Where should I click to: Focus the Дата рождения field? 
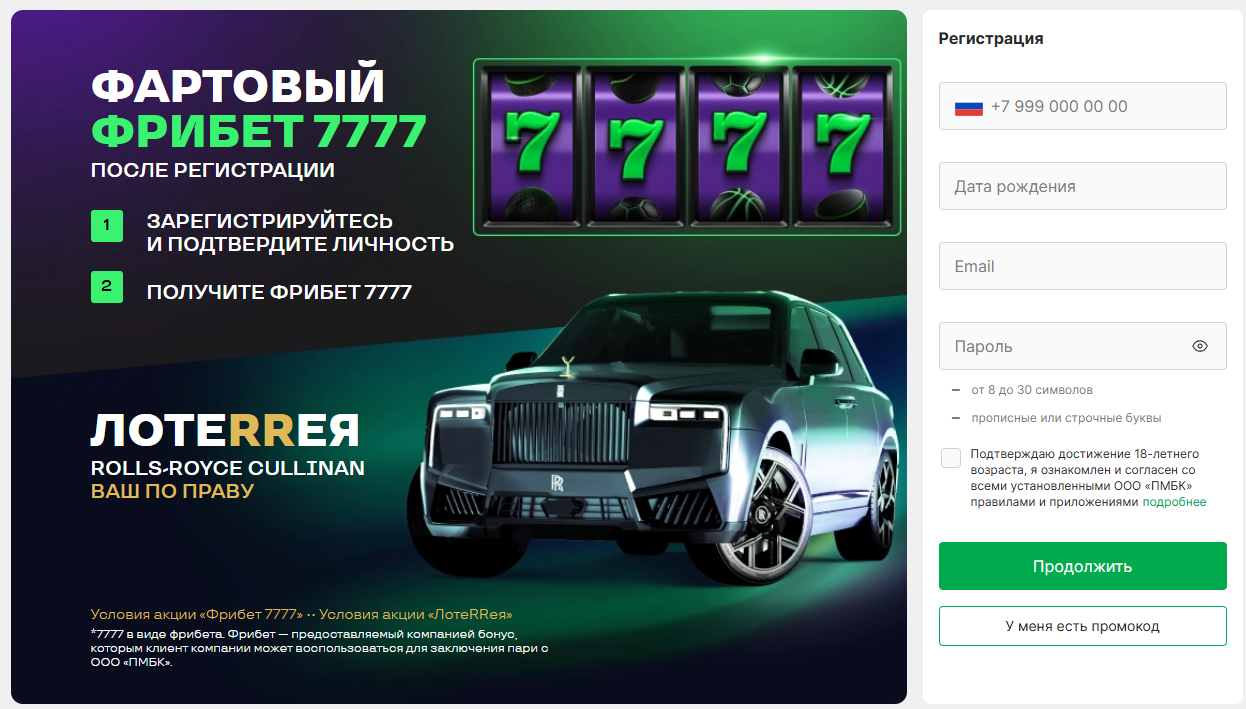click(1082, 186)
